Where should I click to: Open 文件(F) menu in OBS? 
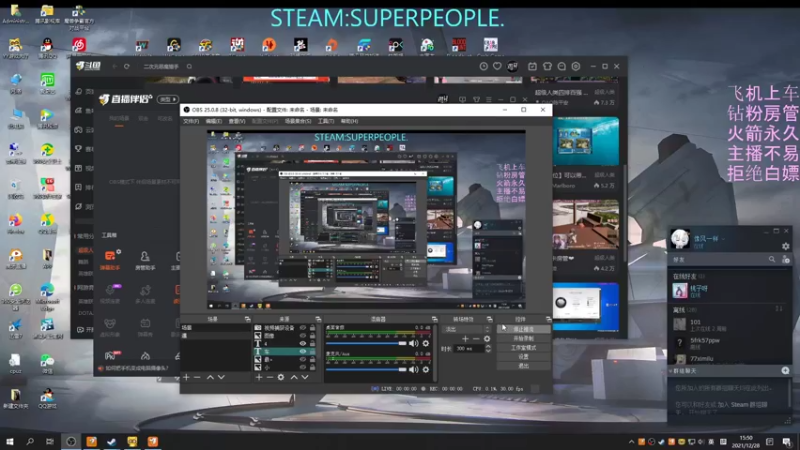[x=191, y=121]
